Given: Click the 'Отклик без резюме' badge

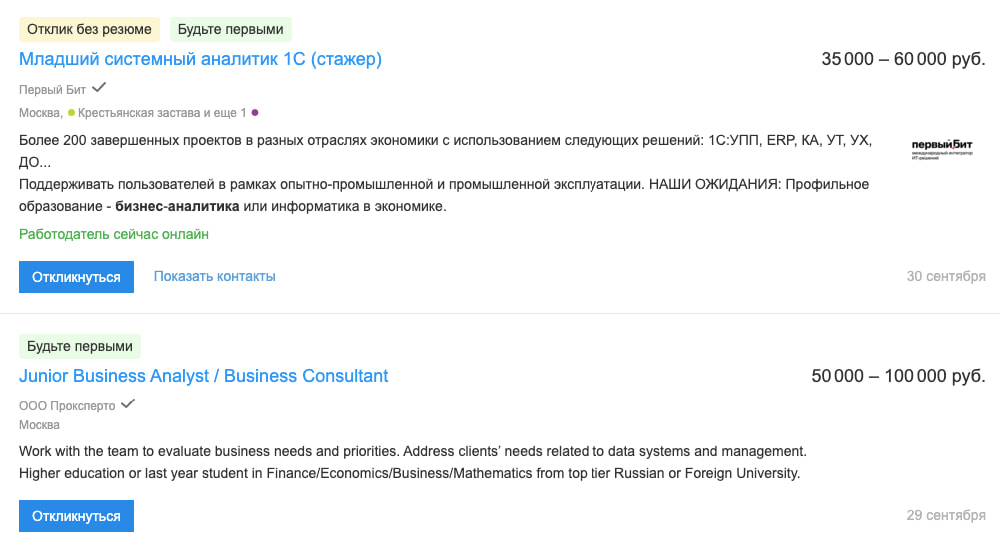Looking at the screenshot, I should (90, 29).
